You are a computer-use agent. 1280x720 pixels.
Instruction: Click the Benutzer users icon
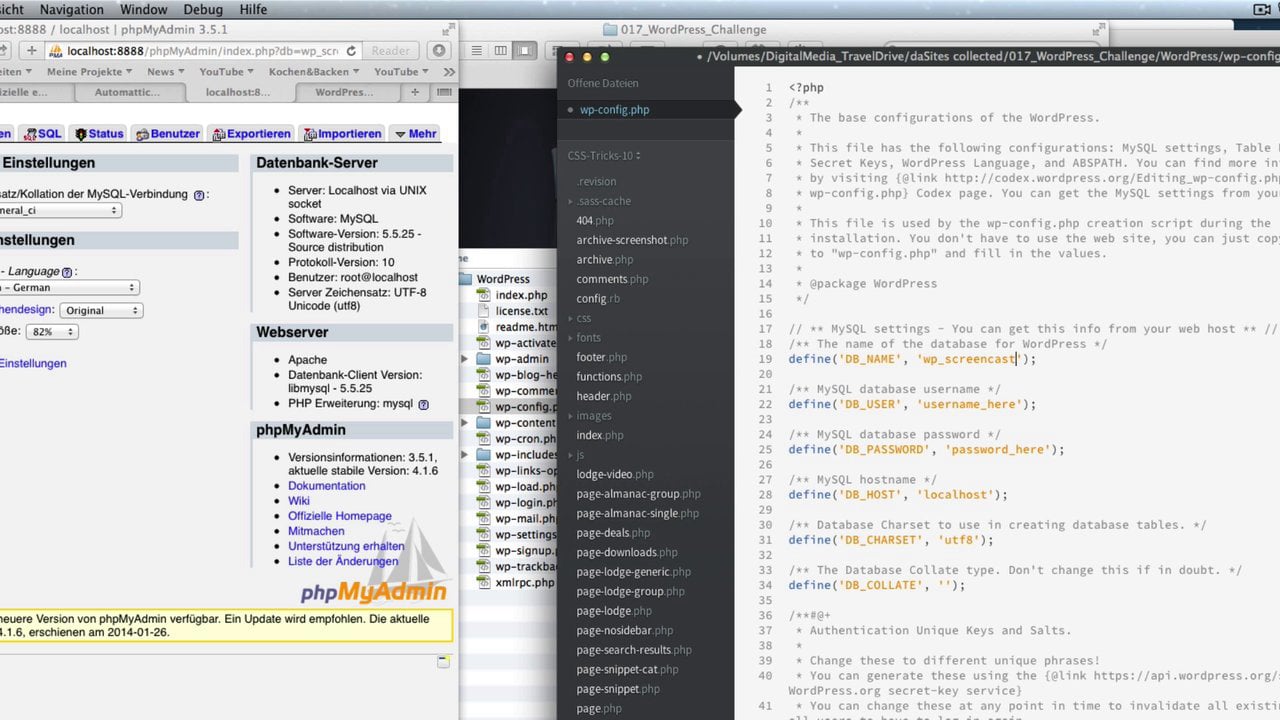click(x=143, y=134)
